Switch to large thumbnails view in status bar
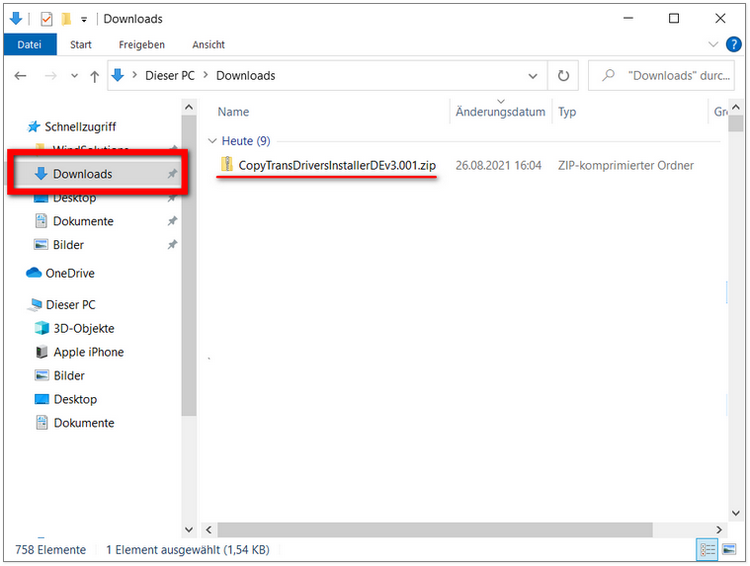 (729, 550)
